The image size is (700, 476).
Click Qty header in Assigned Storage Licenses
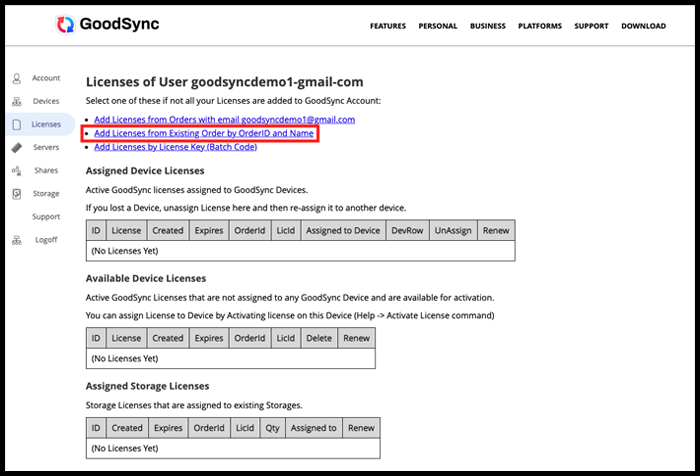[x=270, y=428]
